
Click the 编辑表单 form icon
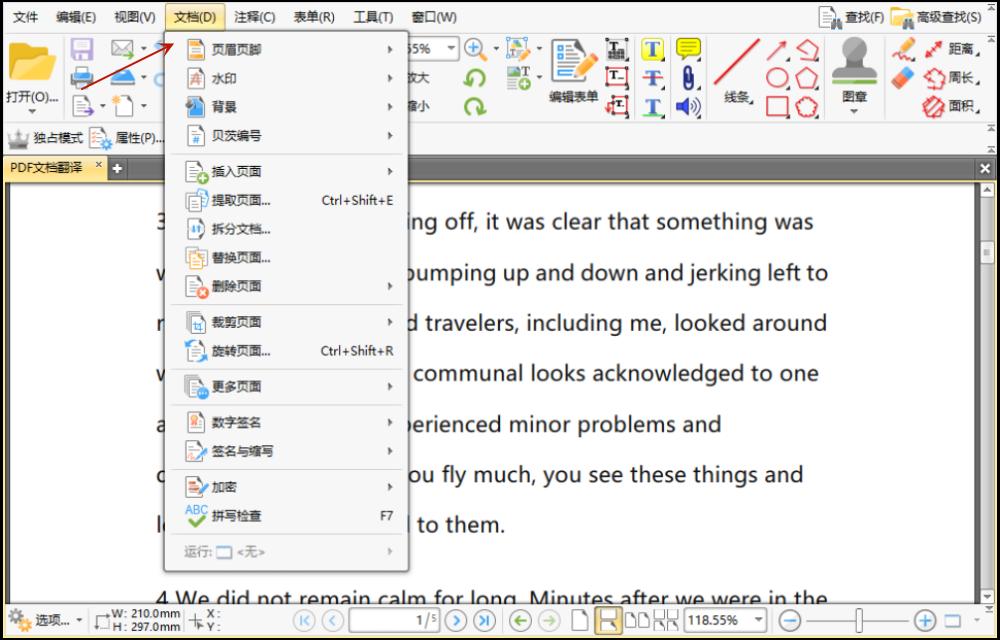coord(573,70)
